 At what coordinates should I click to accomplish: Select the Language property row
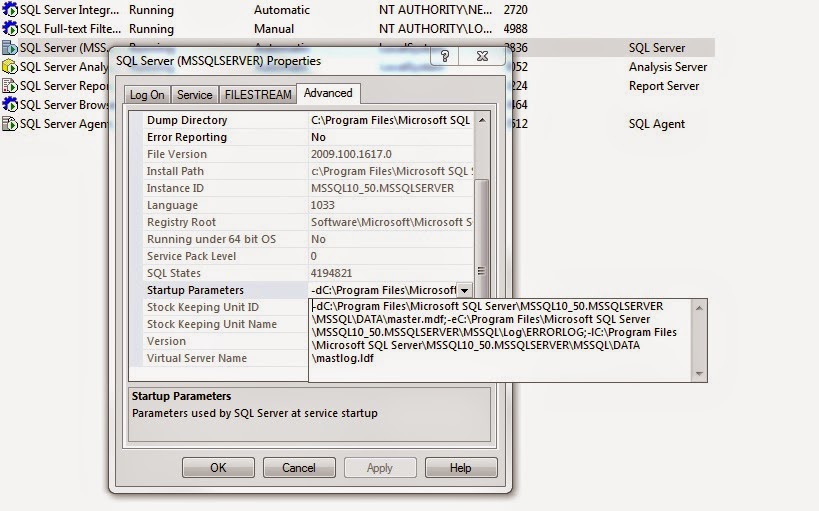308,205
